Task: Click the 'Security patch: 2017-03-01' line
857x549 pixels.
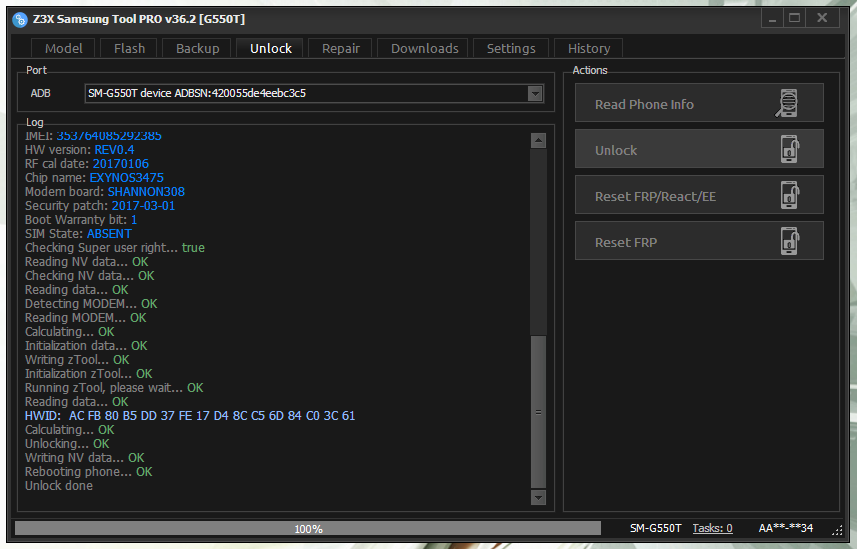Action: coord(99,206)
